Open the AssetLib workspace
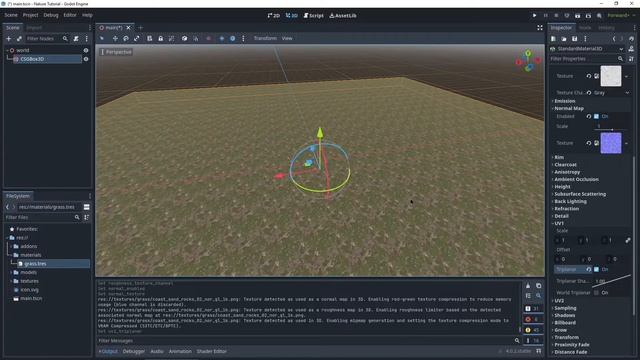 click(x=343, y=16)
